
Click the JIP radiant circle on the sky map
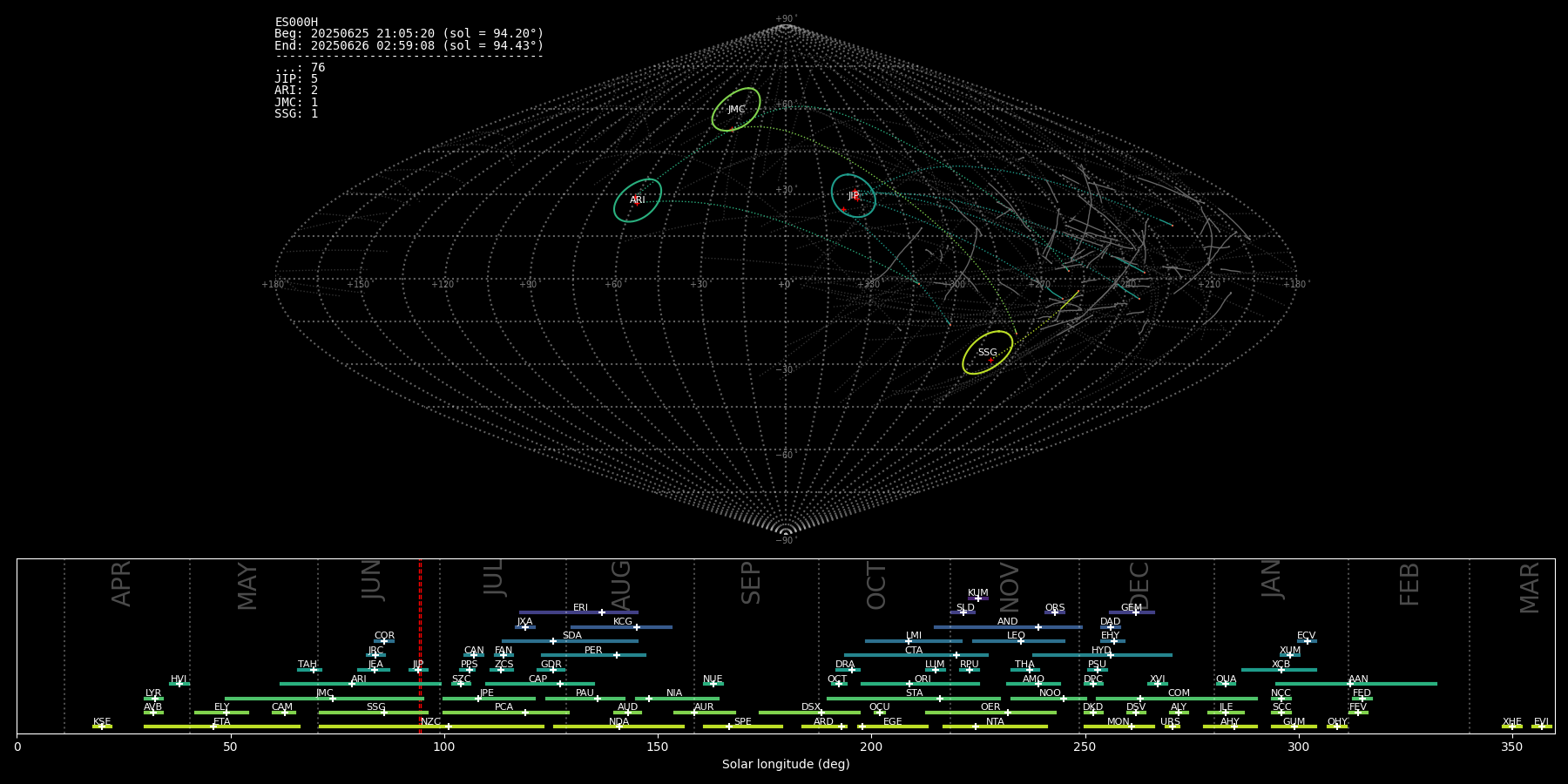click(853, 196)
